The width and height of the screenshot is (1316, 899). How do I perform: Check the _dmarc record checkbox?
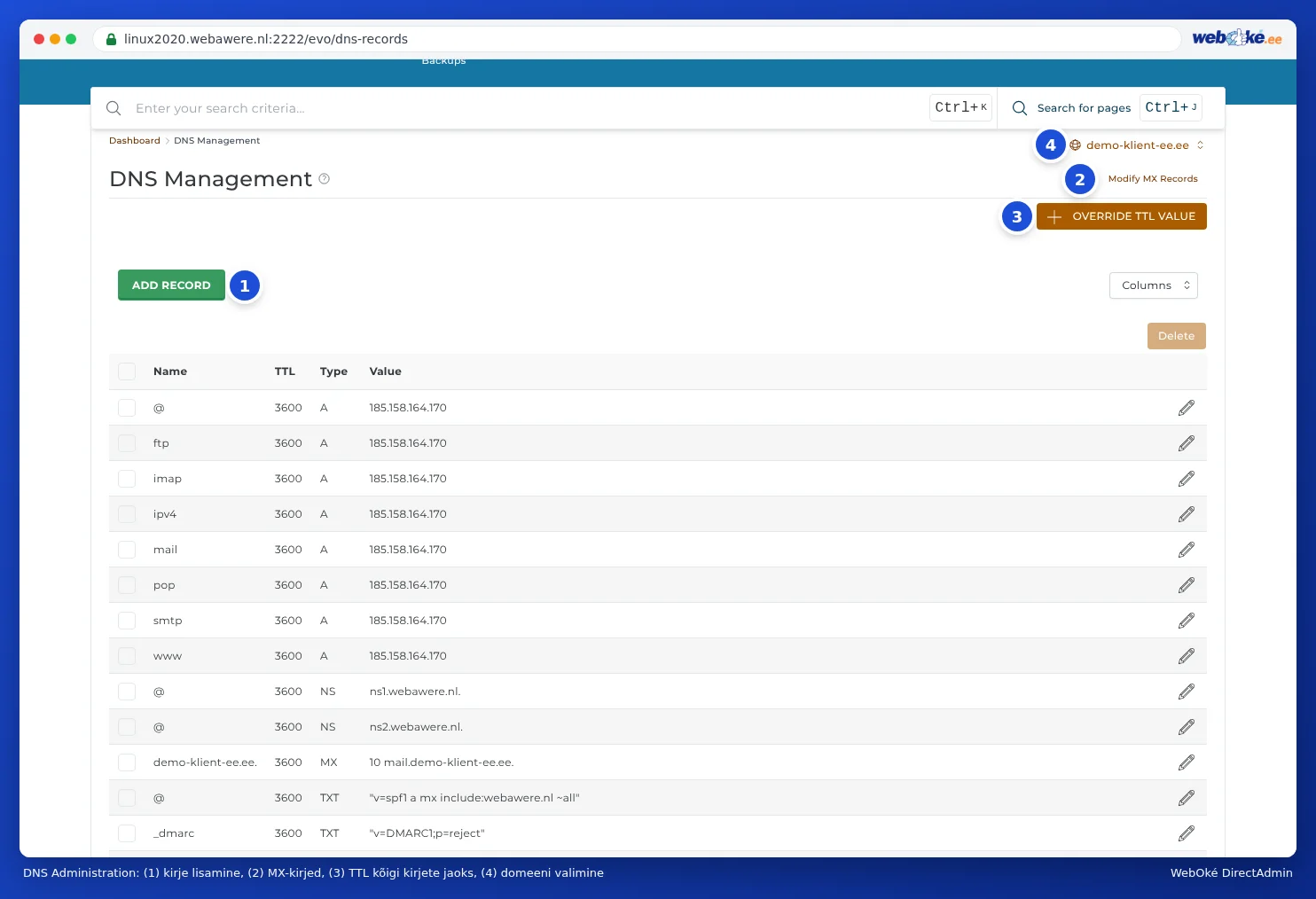pos(127,833)
